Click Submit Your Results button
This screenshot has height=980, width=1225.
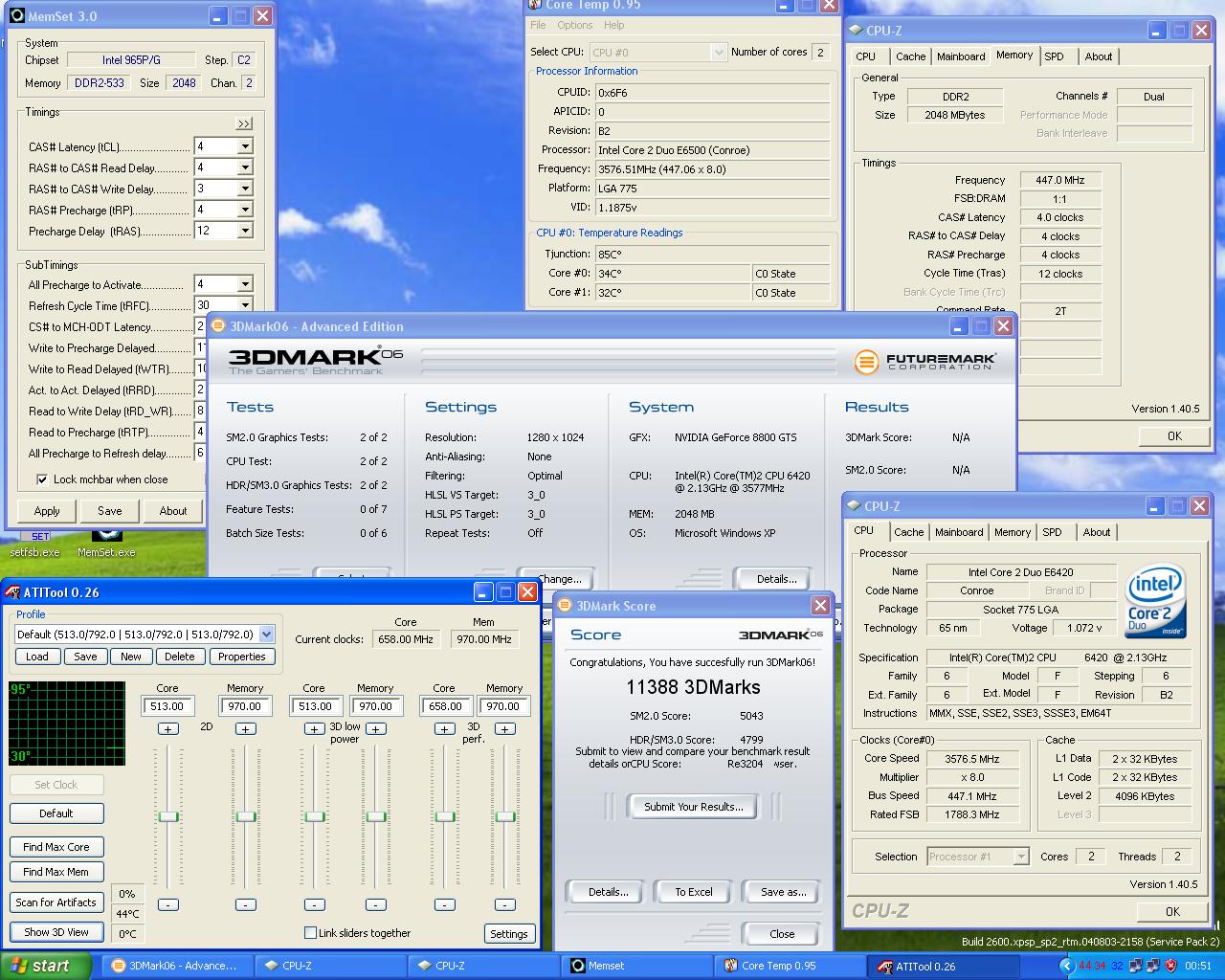pos(693,807)
